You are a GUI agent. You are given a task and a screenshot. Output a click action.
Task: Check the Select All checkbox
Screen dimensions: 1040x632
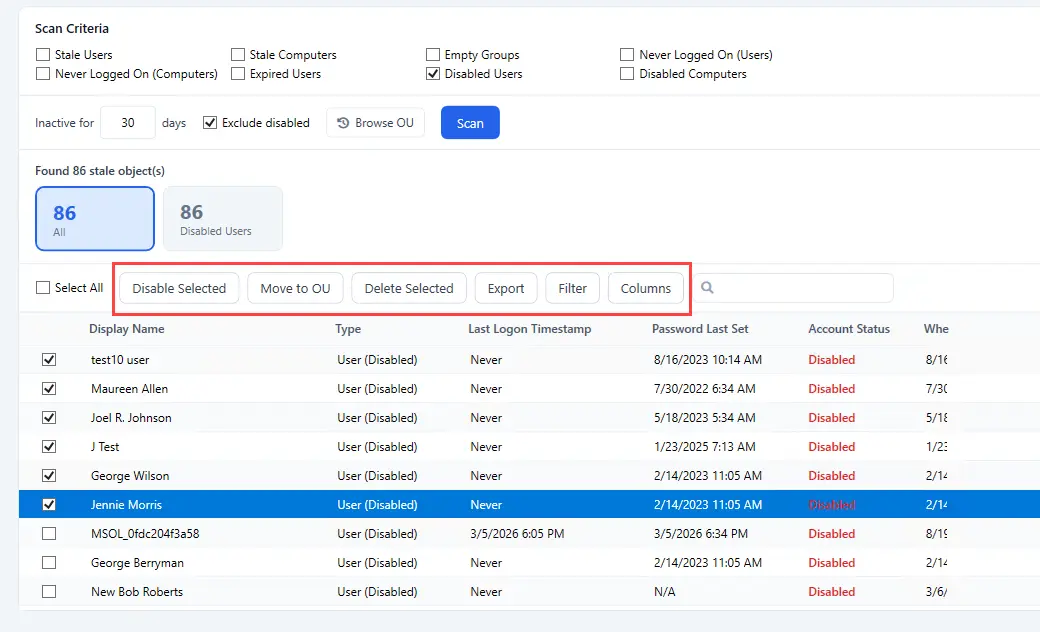43,288
